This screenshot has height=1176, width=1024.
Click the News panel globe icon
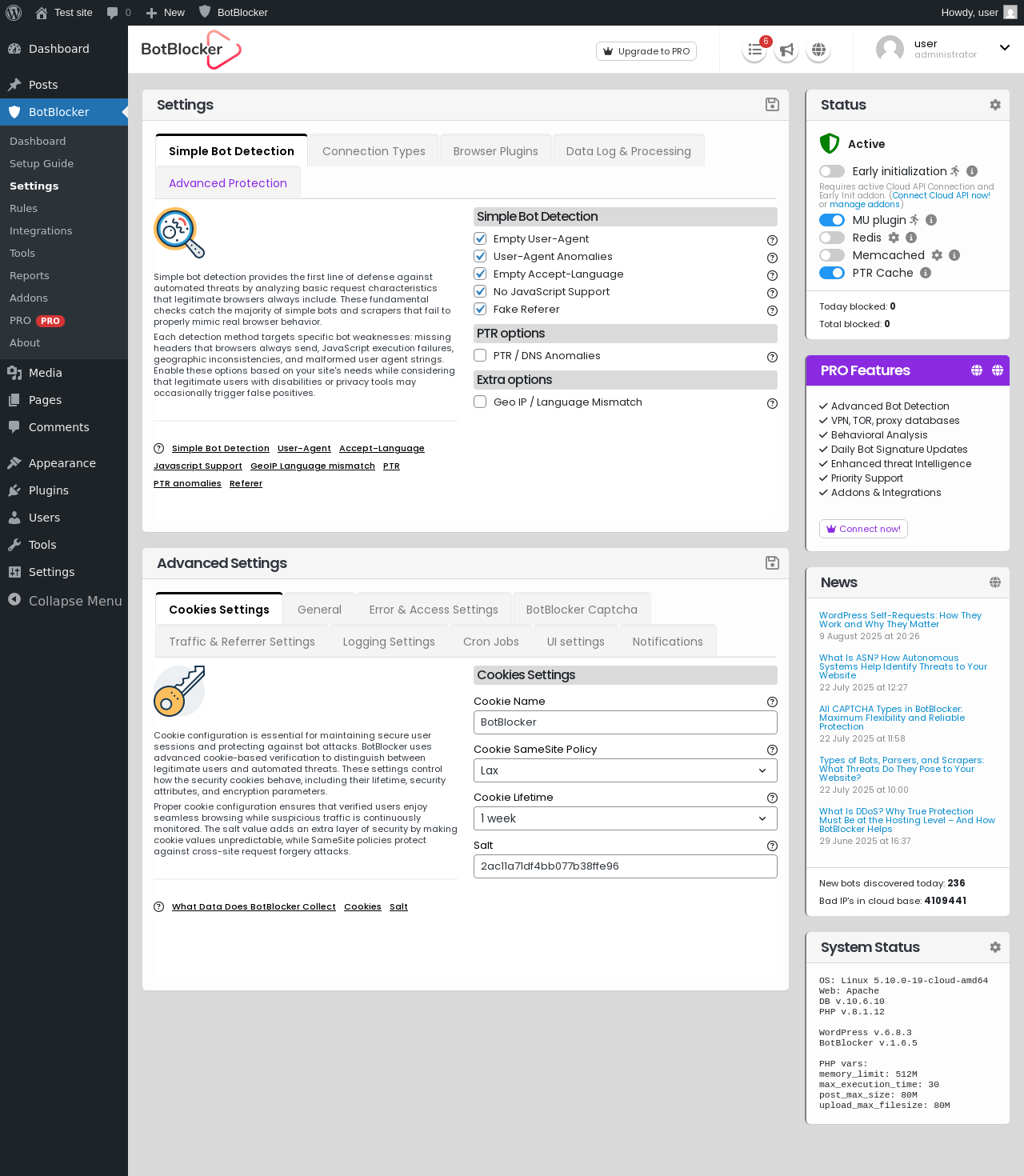coord(995,582)
